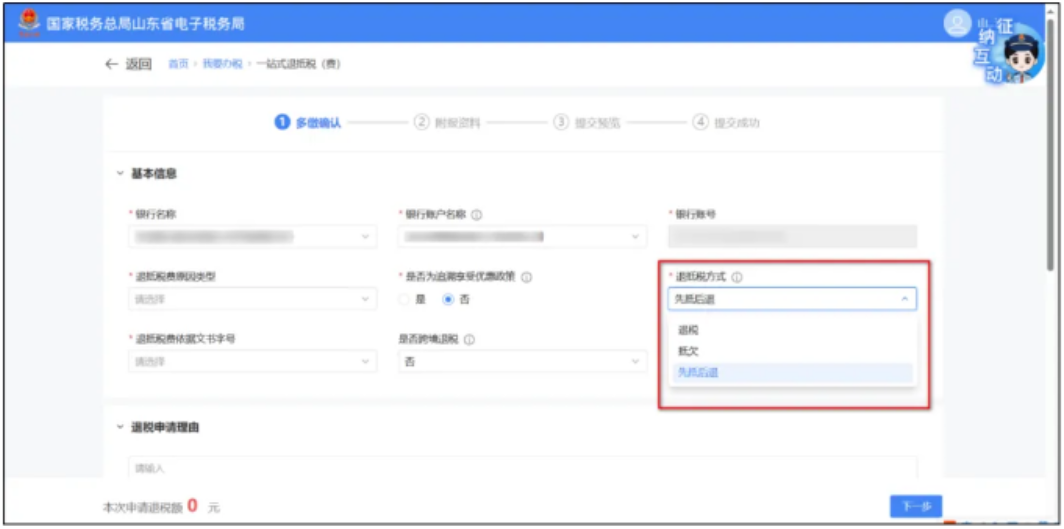This screenshot has width=1064, height=529.
Task: Click info icon beside 是否跨境退税
Action: 468,339
